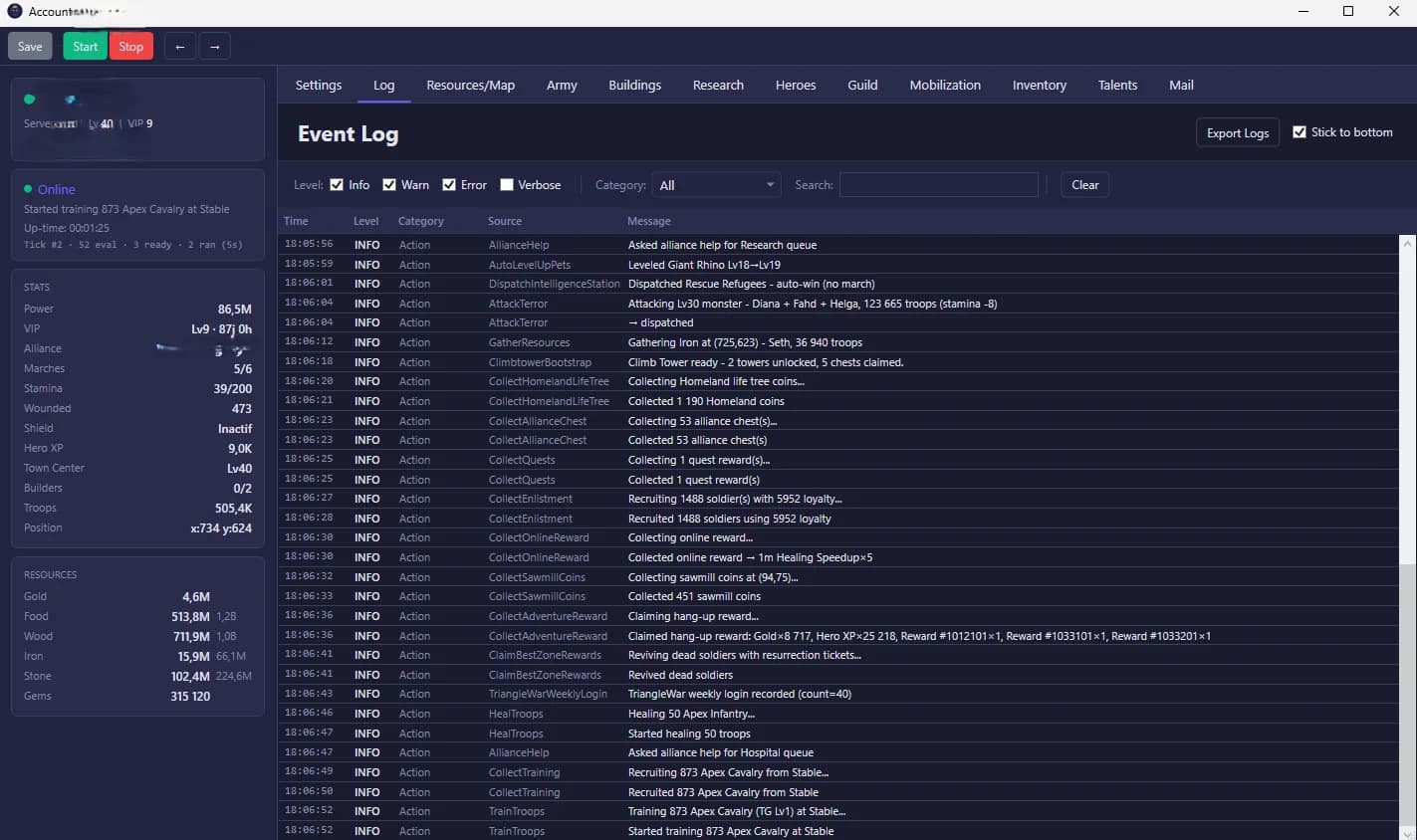This screenshot has height=840, width=1417.
Task: Switch to Resources/Map tab
Action: point(470,85)
